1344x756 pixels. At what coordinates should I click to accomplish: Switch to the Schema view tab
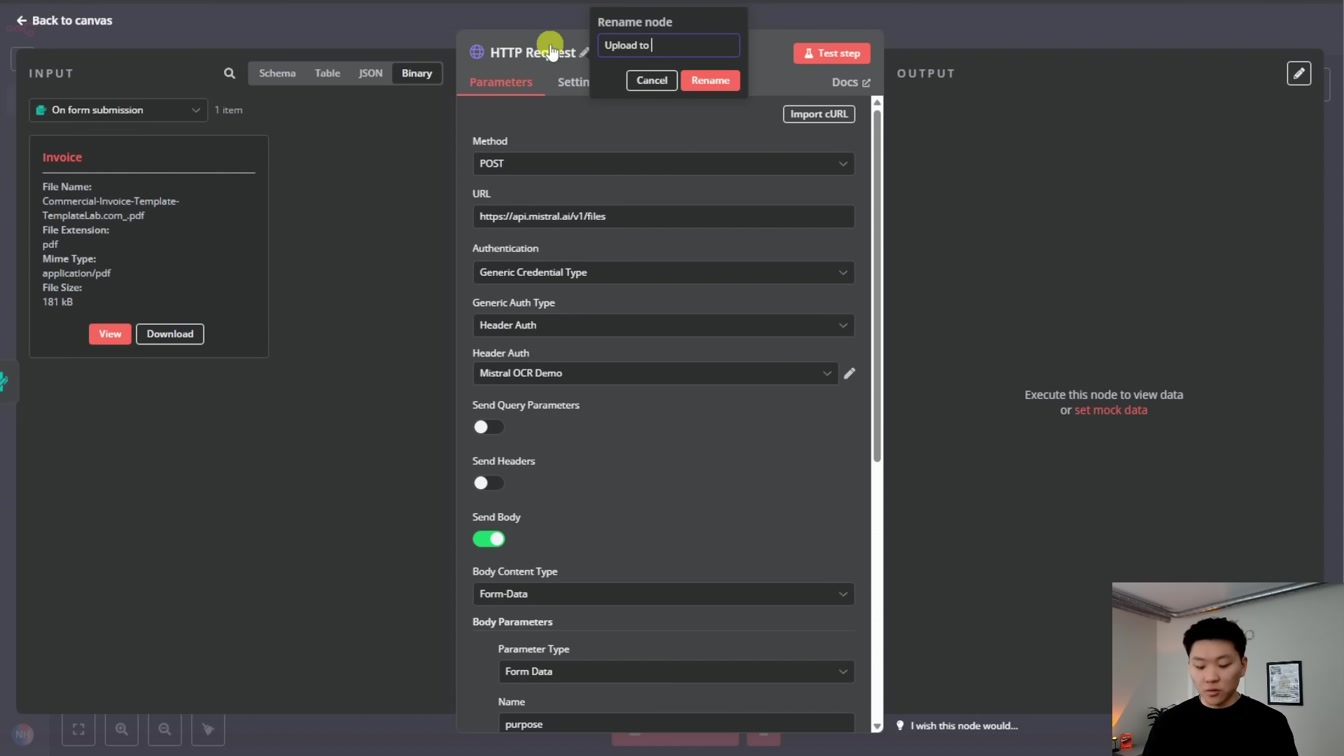[277, 73]
